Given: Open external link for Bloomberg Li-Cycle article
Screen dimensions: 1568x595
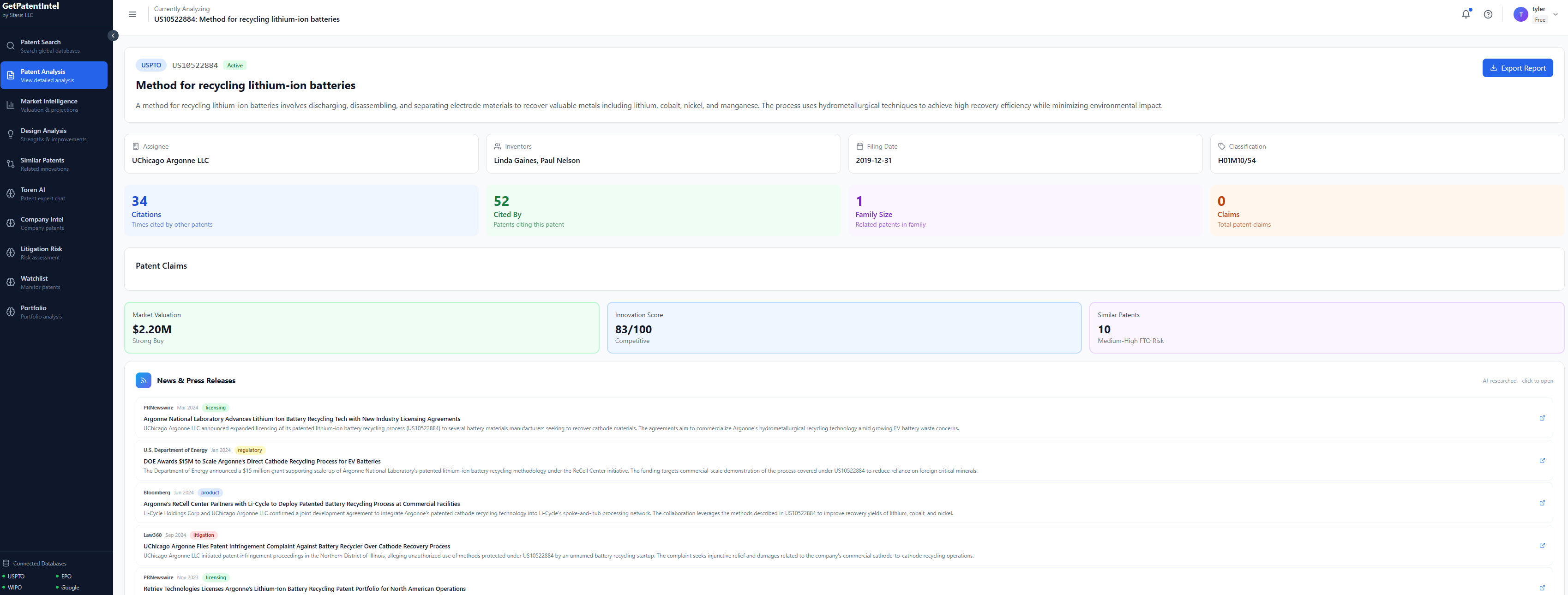Looking at the screenshot, I should point(1542,503).
